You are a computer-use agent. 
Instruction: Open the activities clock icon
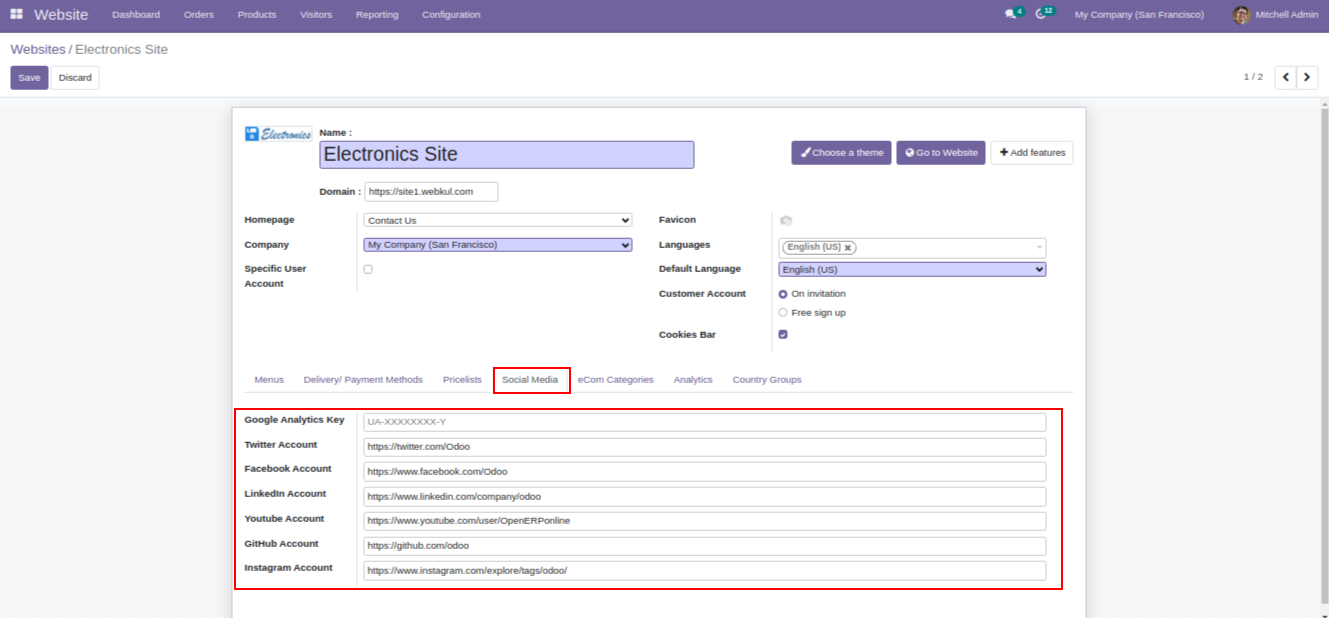(1041, 14)
